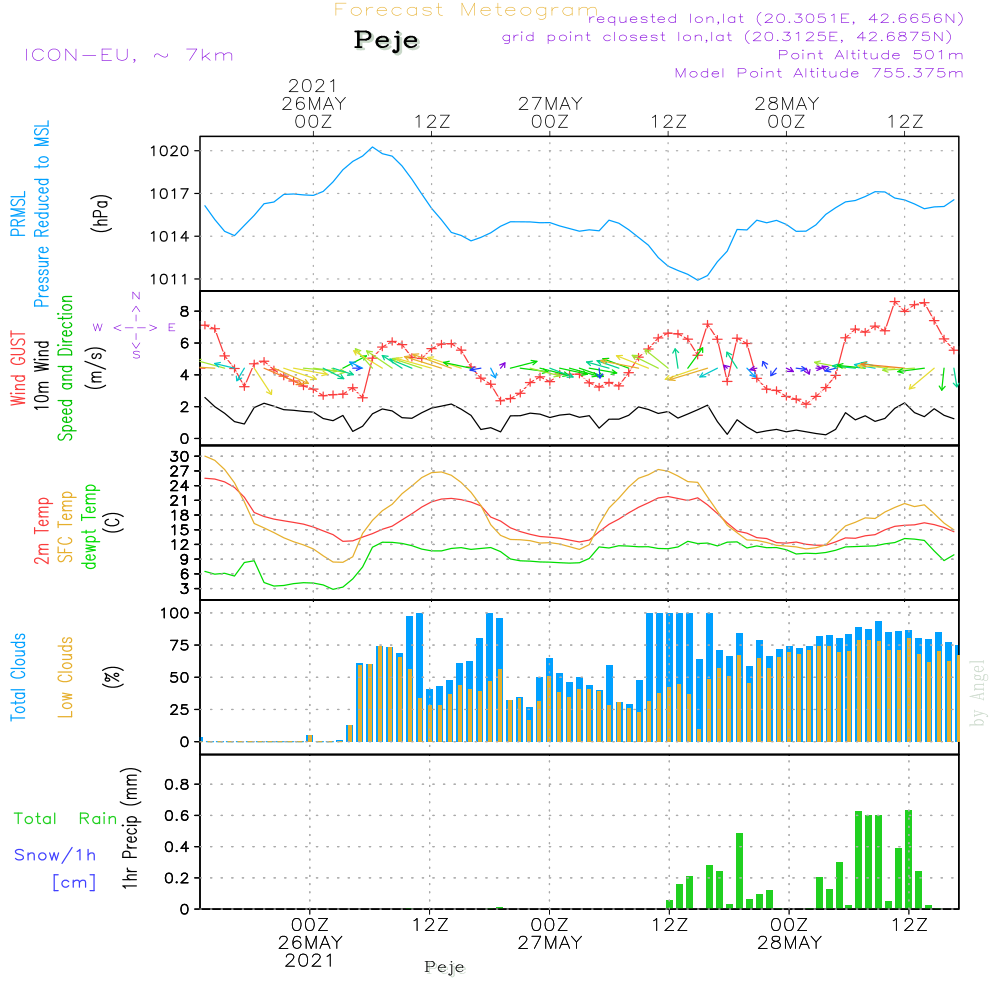
Task: Select the '0.2' precipitation tick value
Action: pyautogui.click(x=177, y=878)
